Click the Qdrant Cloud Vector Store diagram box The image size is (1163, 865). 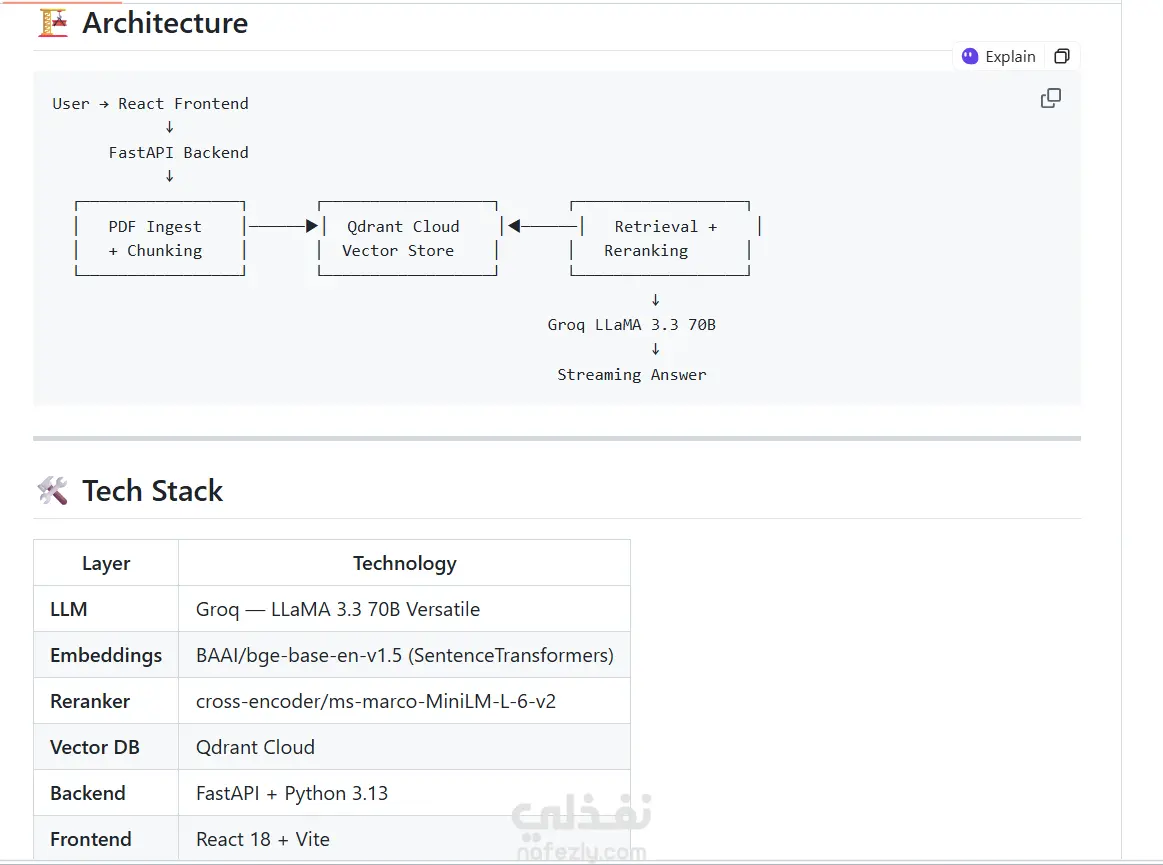point(405,239)
